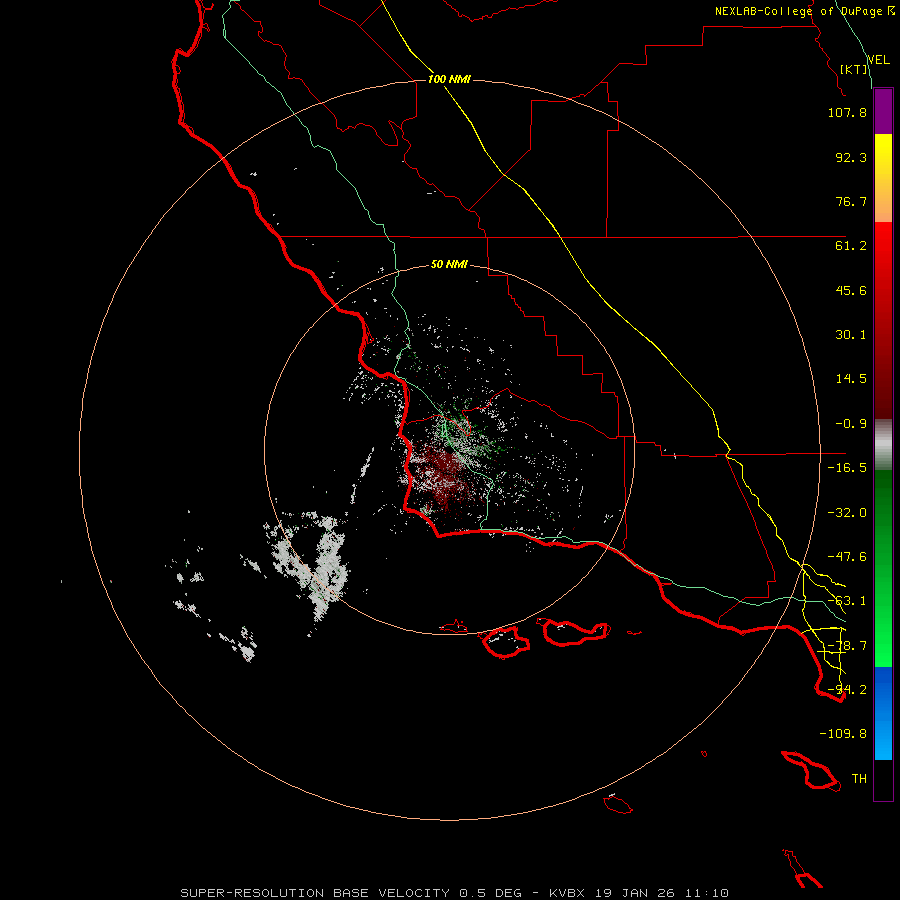Click the 30.1 legend value
Image resolution: width=900 pixels, height=900 pixels.
click(x=851, y=335)
